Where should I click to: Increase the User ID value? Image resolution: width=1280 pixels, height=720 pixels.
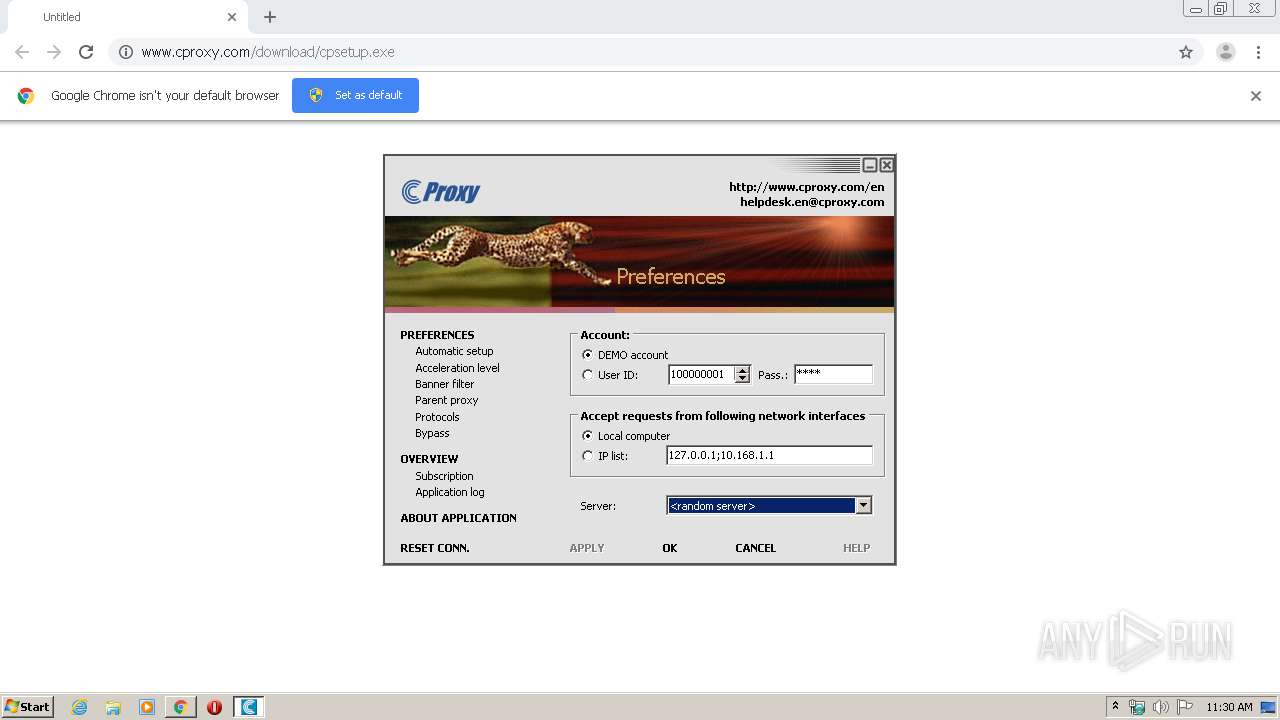(x=742, y=370)
